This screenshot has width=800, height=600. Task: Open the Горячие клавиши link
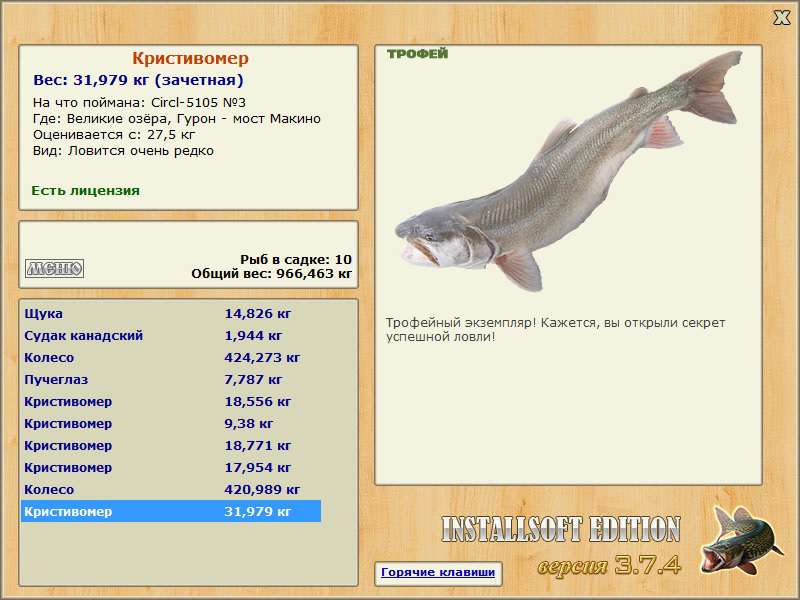click(437, 573)
